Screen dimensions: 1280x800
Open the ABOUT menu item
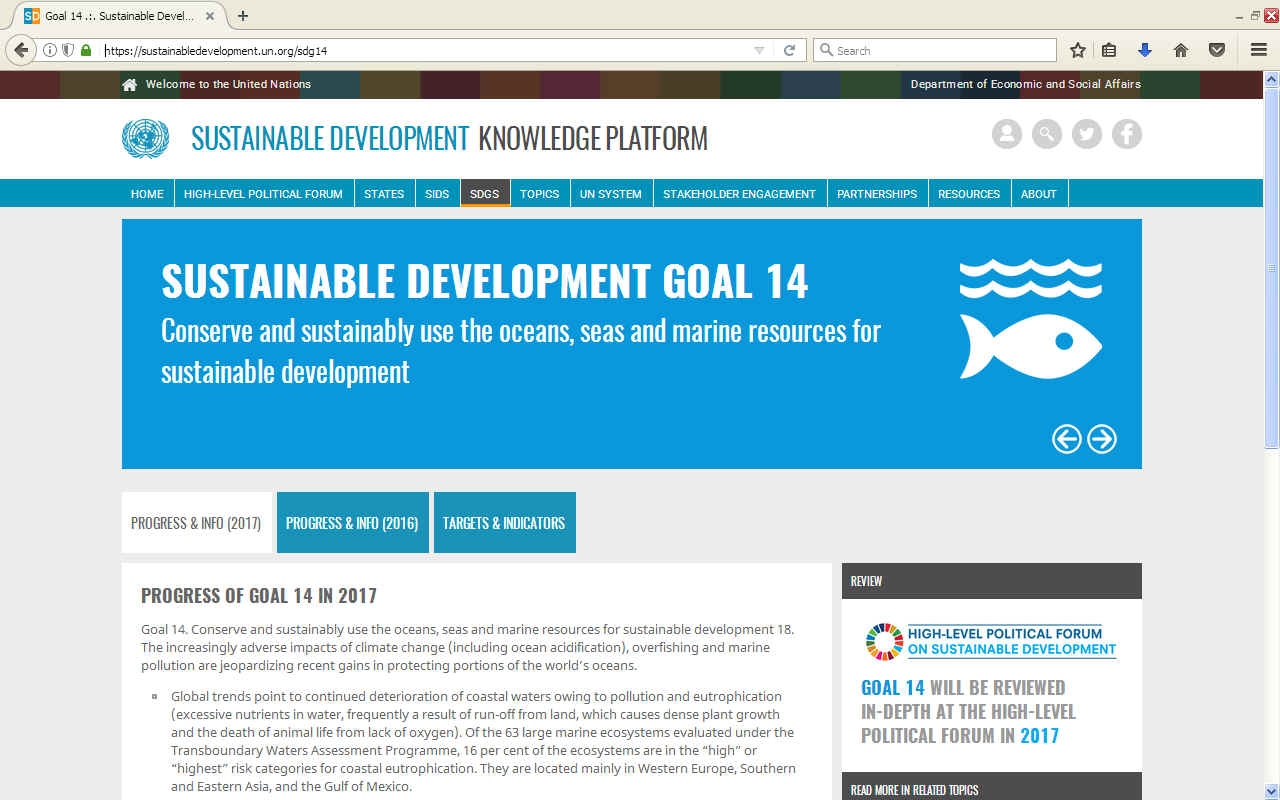click(1039, 194)
